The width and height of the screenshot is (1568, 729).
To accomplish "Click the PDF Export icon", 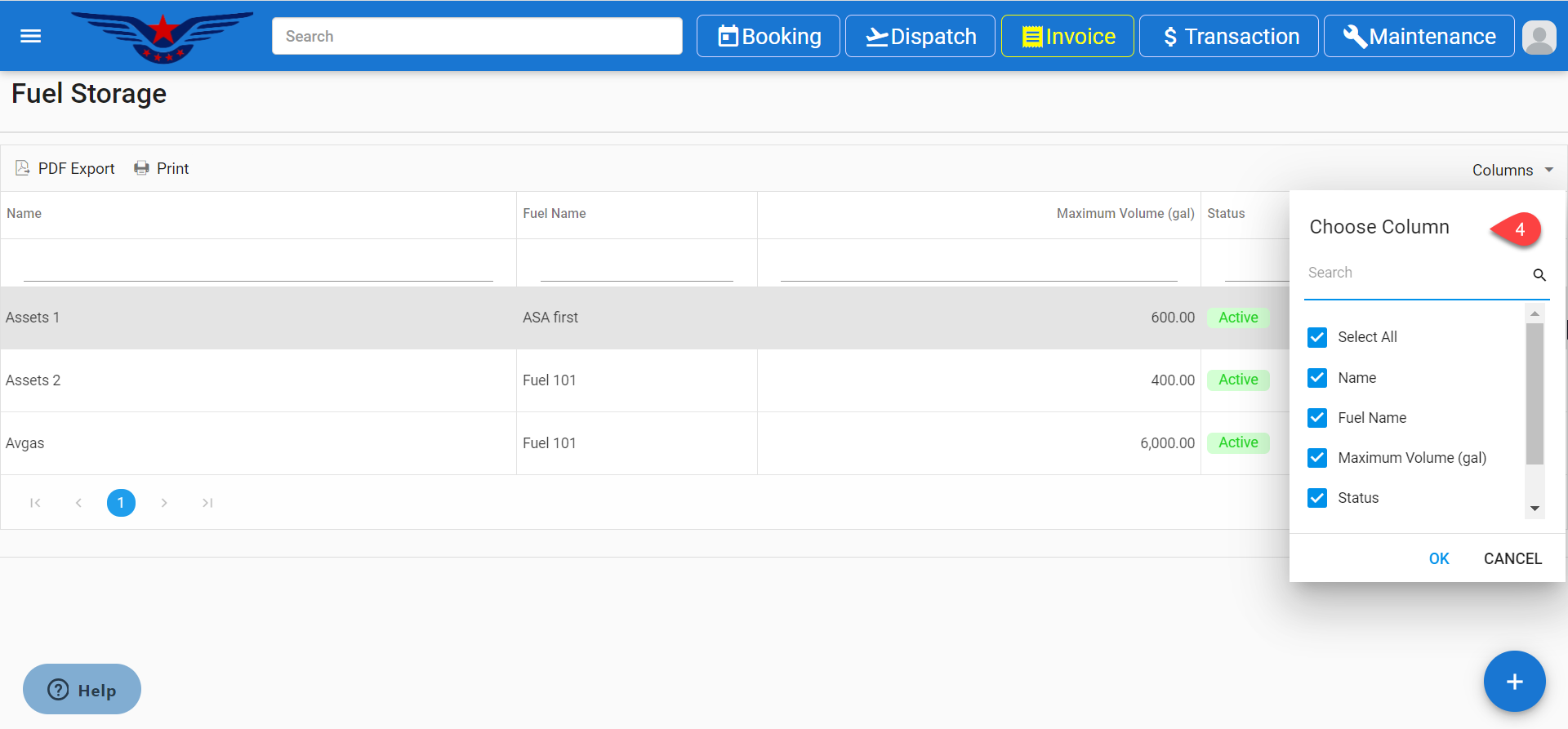I will tap(23, 168).
